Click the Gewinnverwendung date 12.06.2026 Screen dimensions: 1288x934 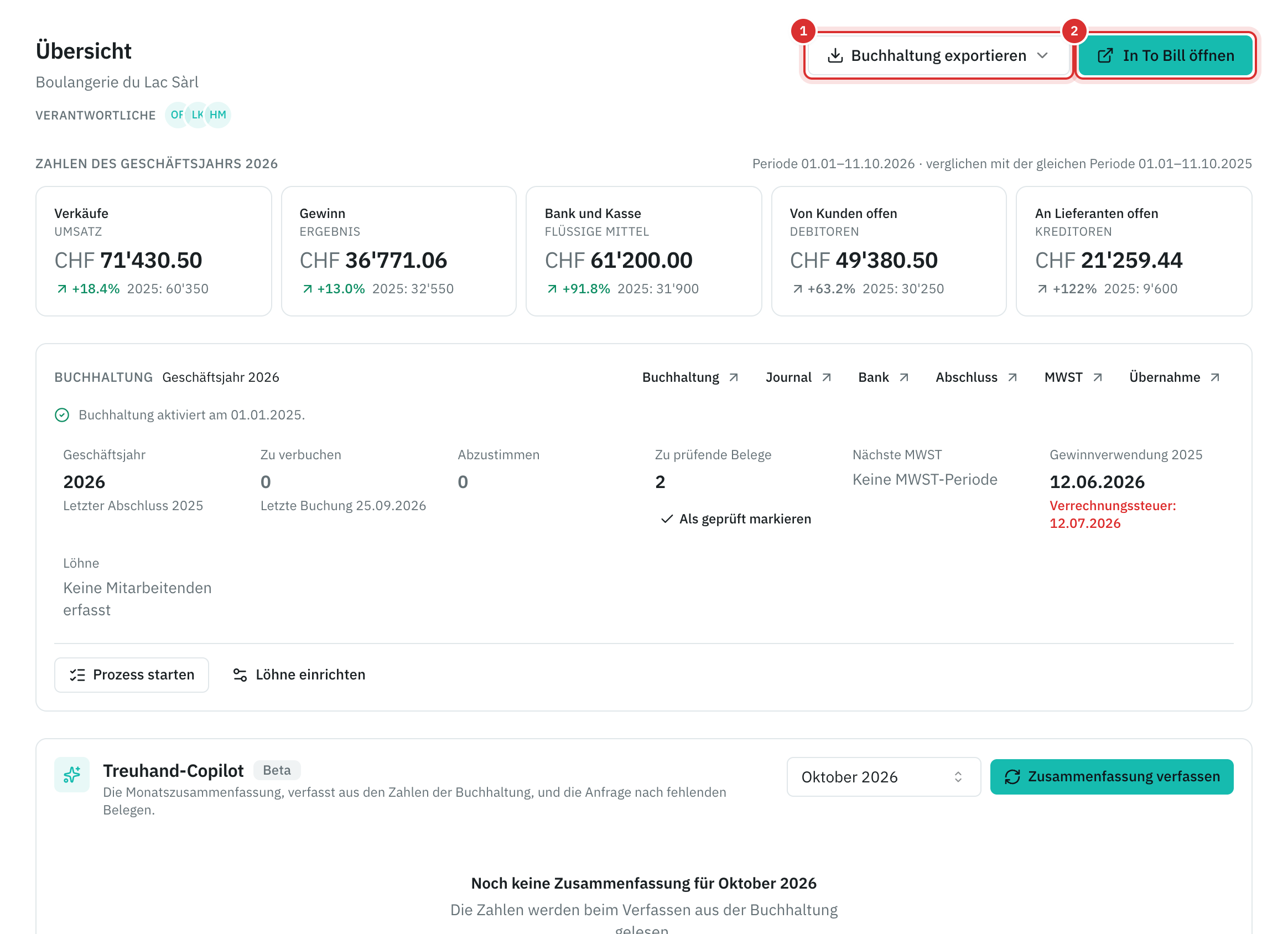tap(1097, 482)
